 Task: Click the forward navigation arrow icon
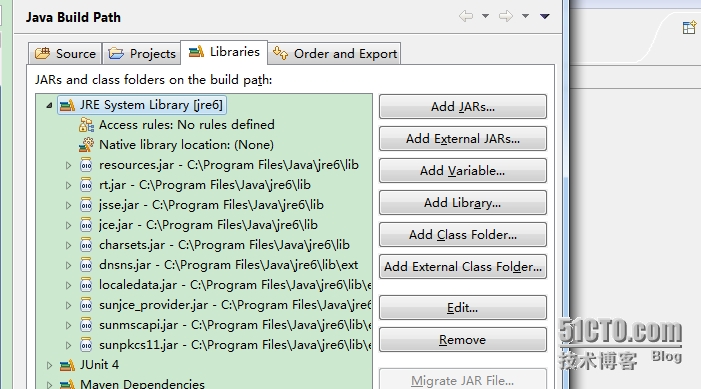506,17
